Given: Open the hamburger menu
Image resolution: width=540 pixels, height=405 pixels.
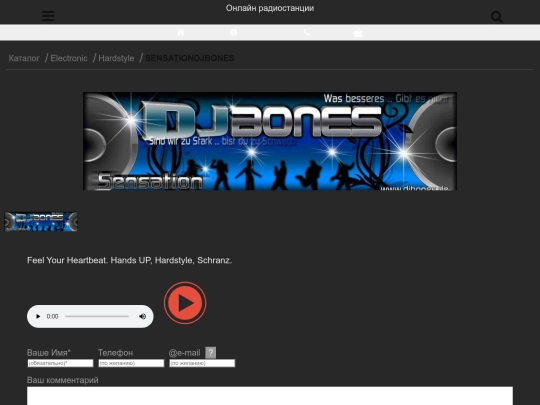Looking at the screenshot, I should coord(48,16).
